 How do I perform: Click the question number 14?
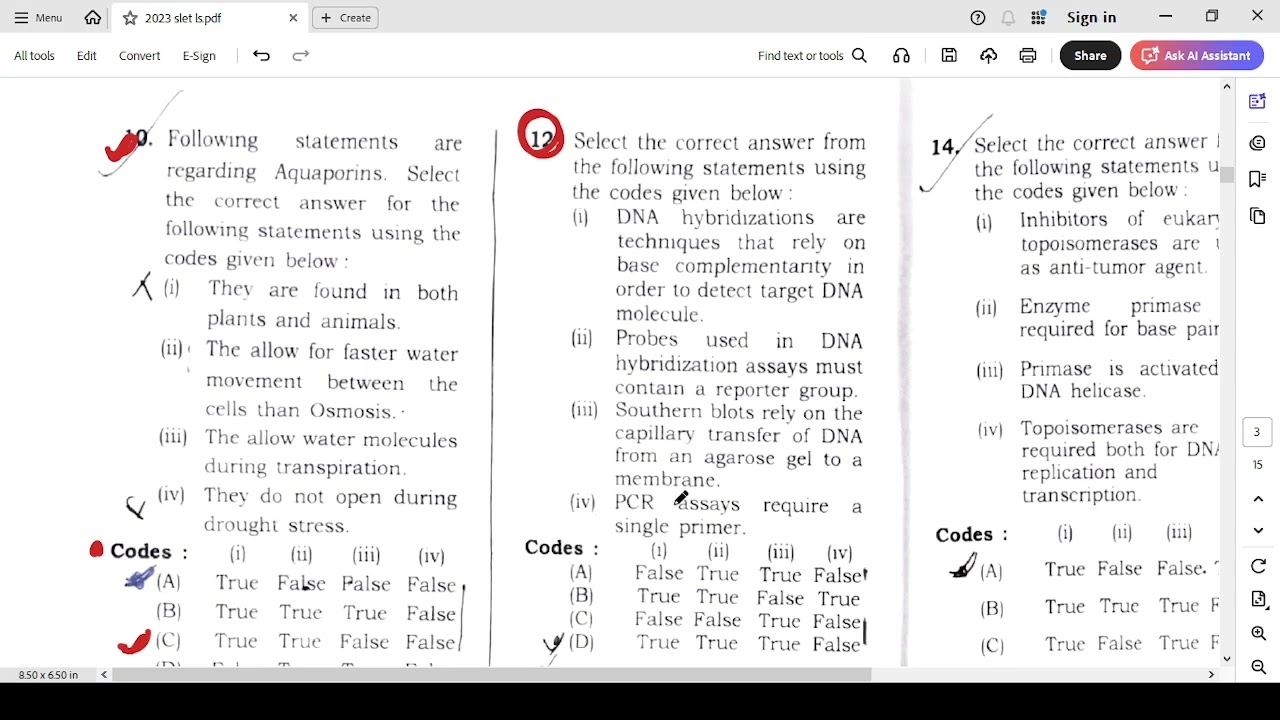point(942,148)
